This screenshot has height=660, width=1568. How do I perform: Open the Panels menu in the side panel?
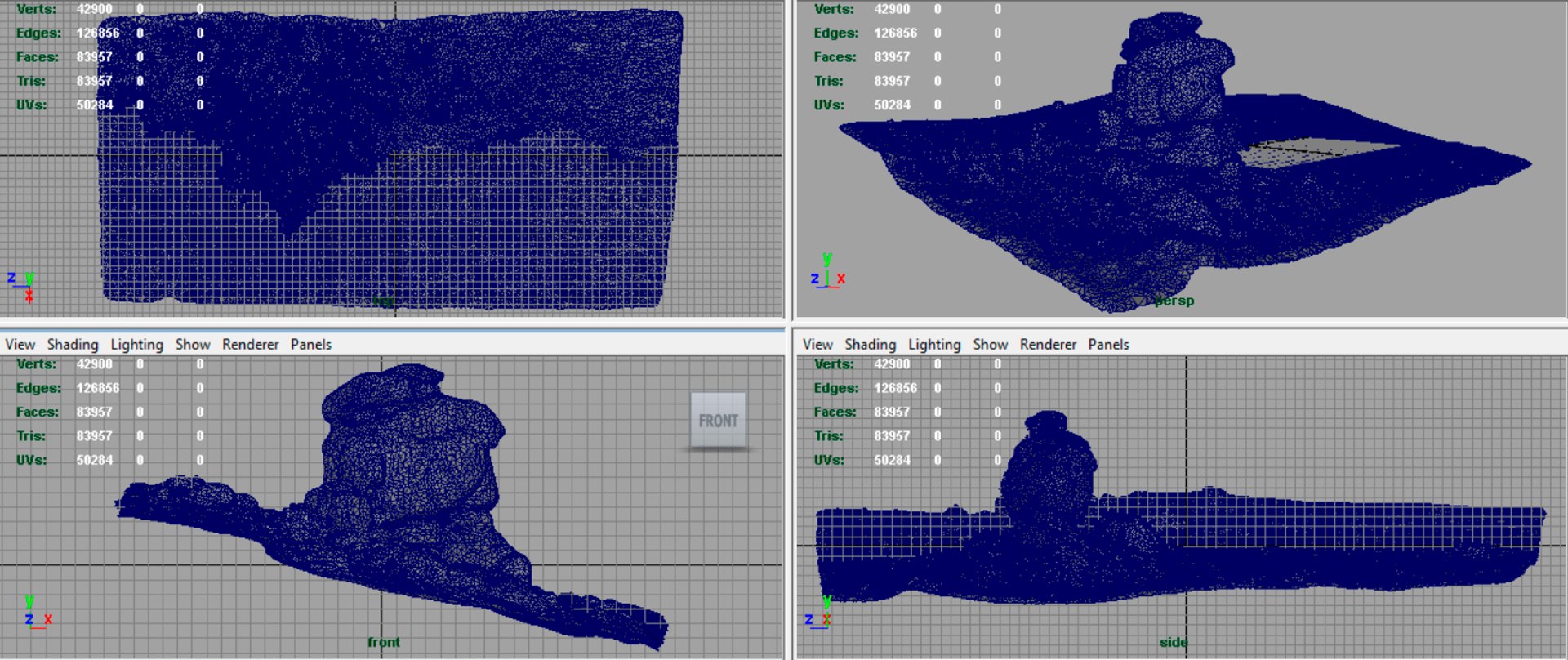1109,345
